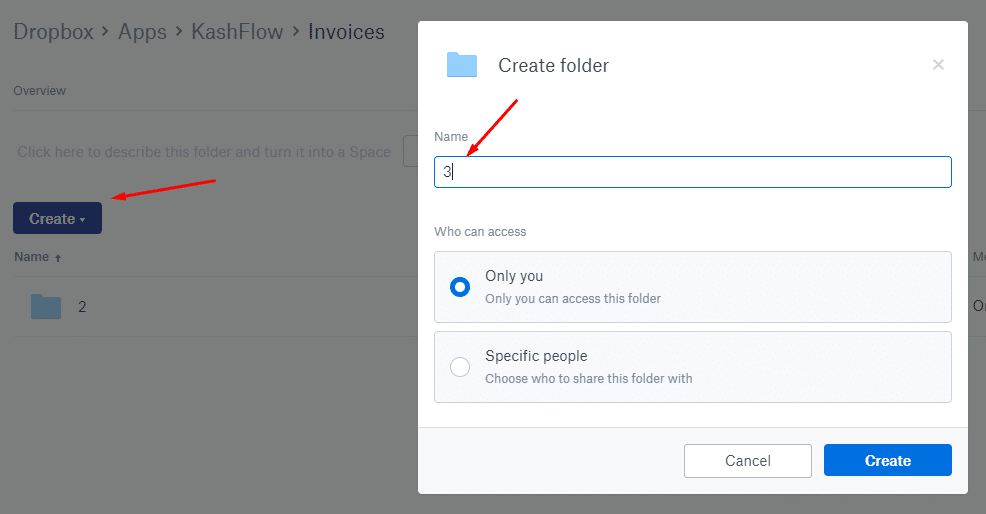Click the folder icon in Create folder dialog

(461, 65)
